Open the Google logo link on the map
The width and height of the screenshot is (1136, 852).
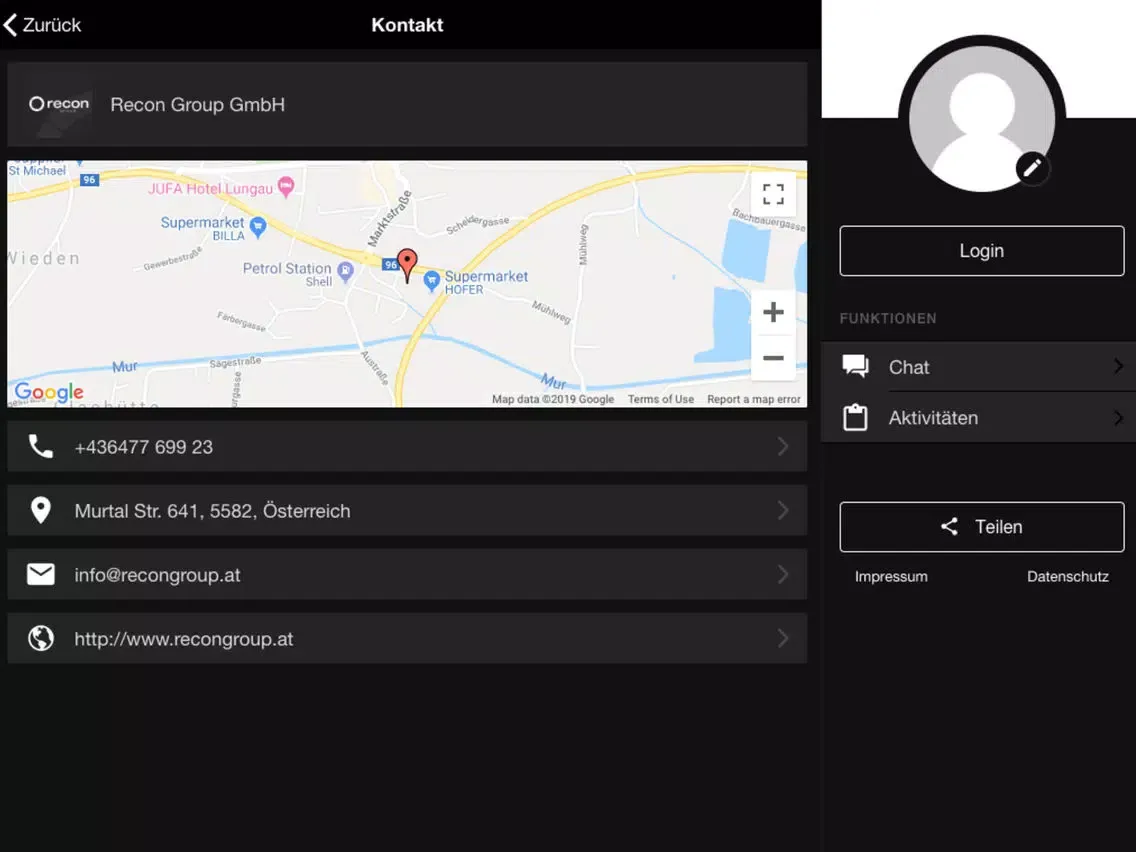(x=49, y=392)
